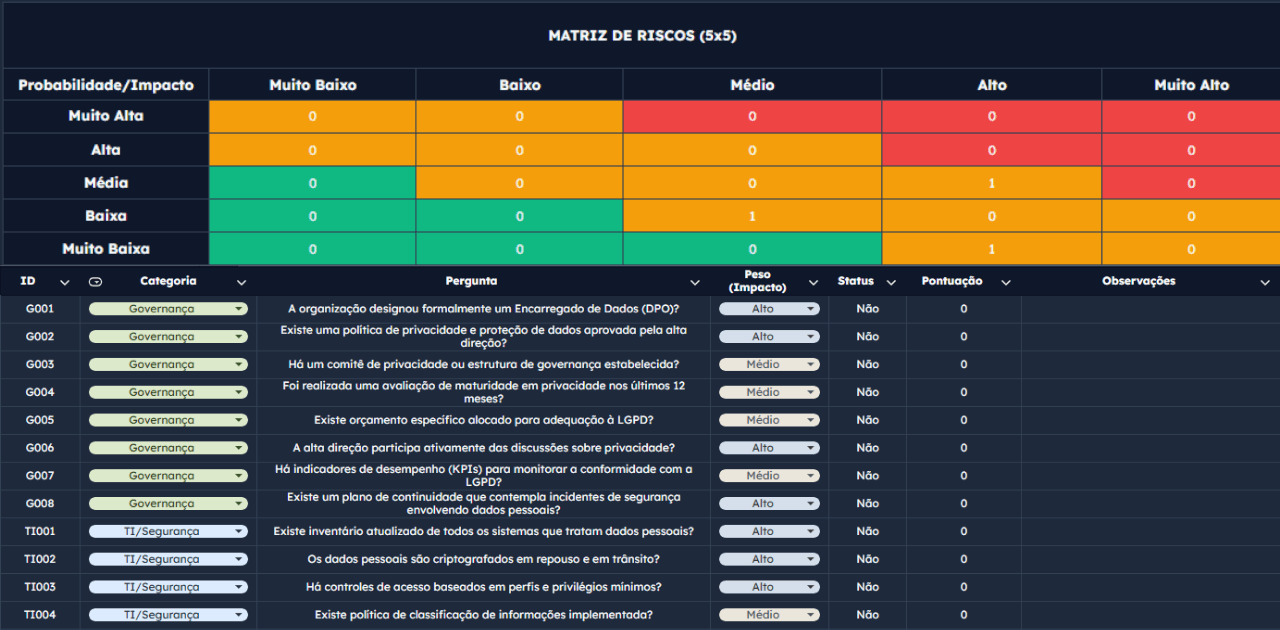Expand the Alto weight dropdown for G002
This screenshot has height=630, width=1280.
point(810,337)
